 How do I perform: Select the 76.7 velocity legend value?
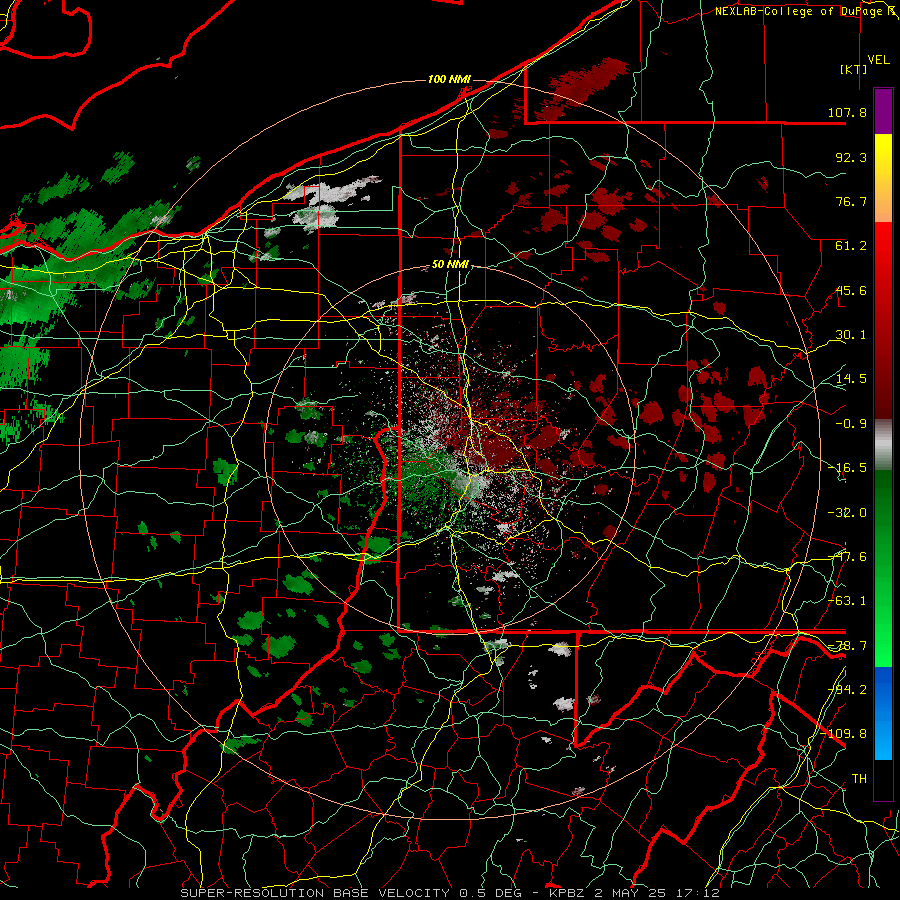(851, 201)
